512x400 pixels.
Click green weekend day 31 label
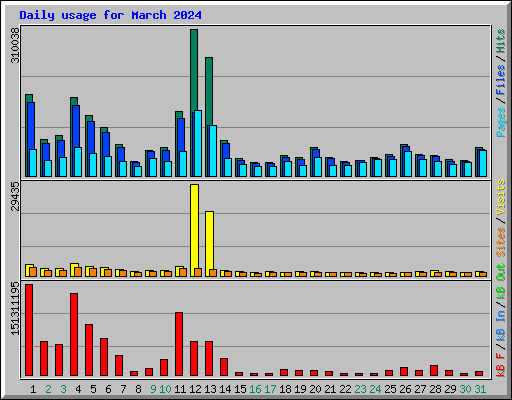point(480,389)
